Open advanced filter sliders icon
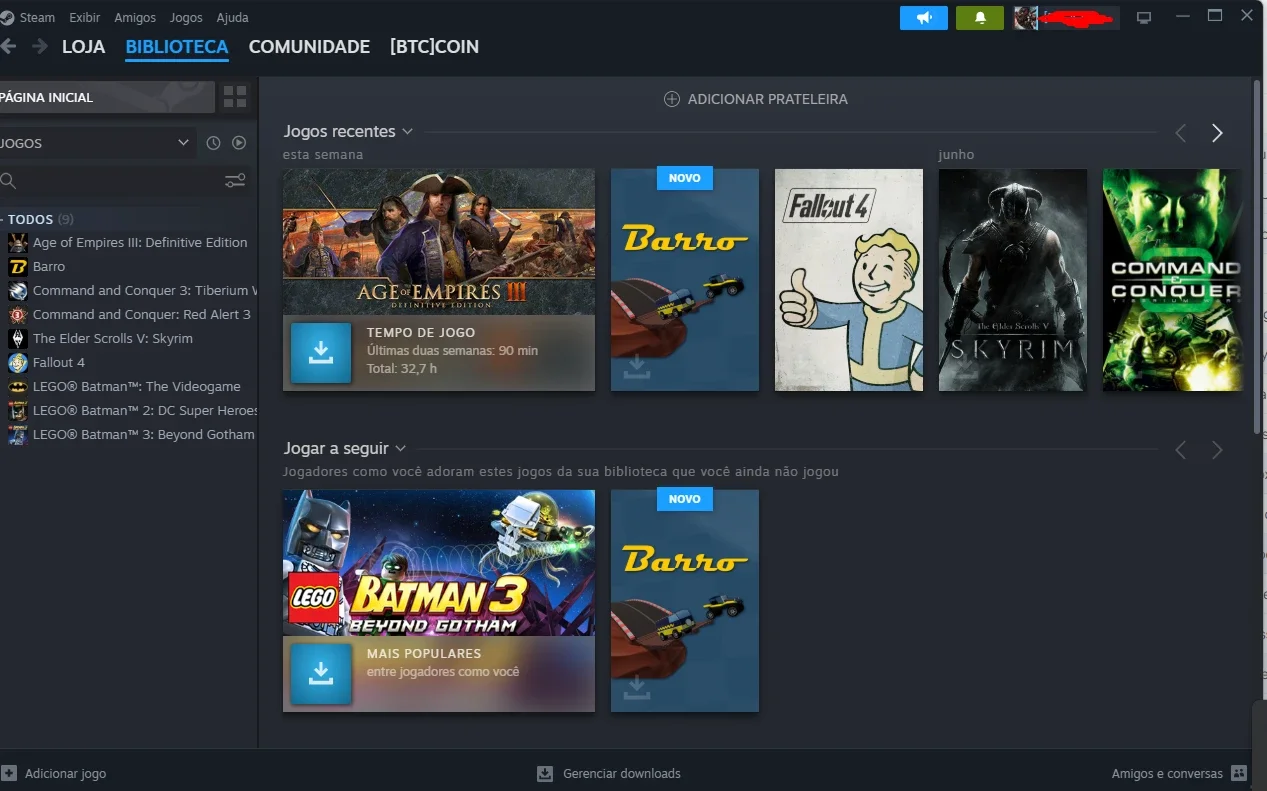 point(235,181)
